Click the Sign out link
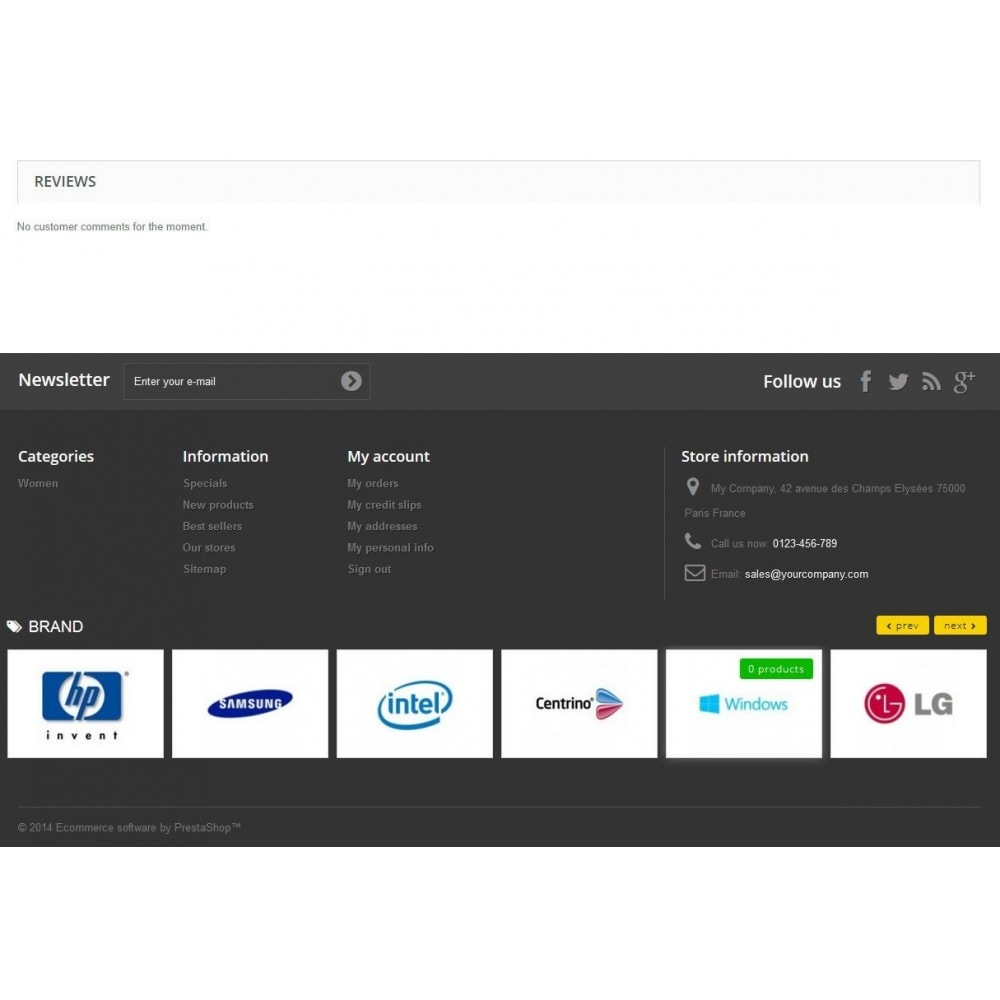Viewport: 1000px width, 1000px height. click(x=369, y=569)
